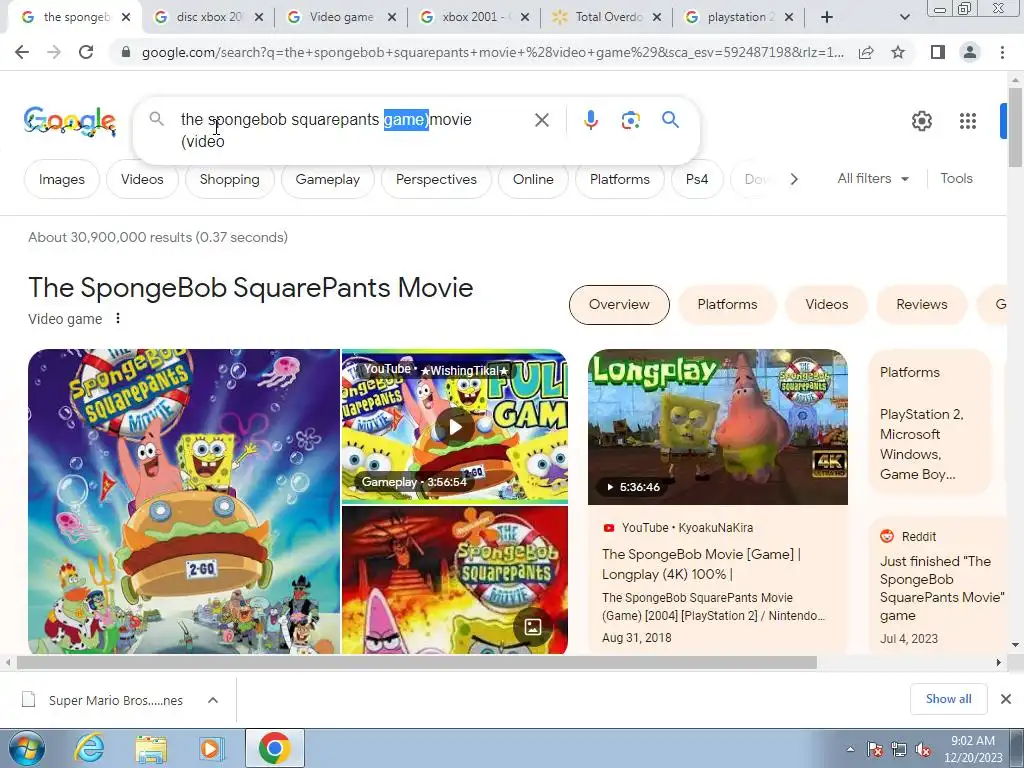Click the volume icon in tray
The width and height of the screenshot is (1024, 768).
tap(923, 749)
